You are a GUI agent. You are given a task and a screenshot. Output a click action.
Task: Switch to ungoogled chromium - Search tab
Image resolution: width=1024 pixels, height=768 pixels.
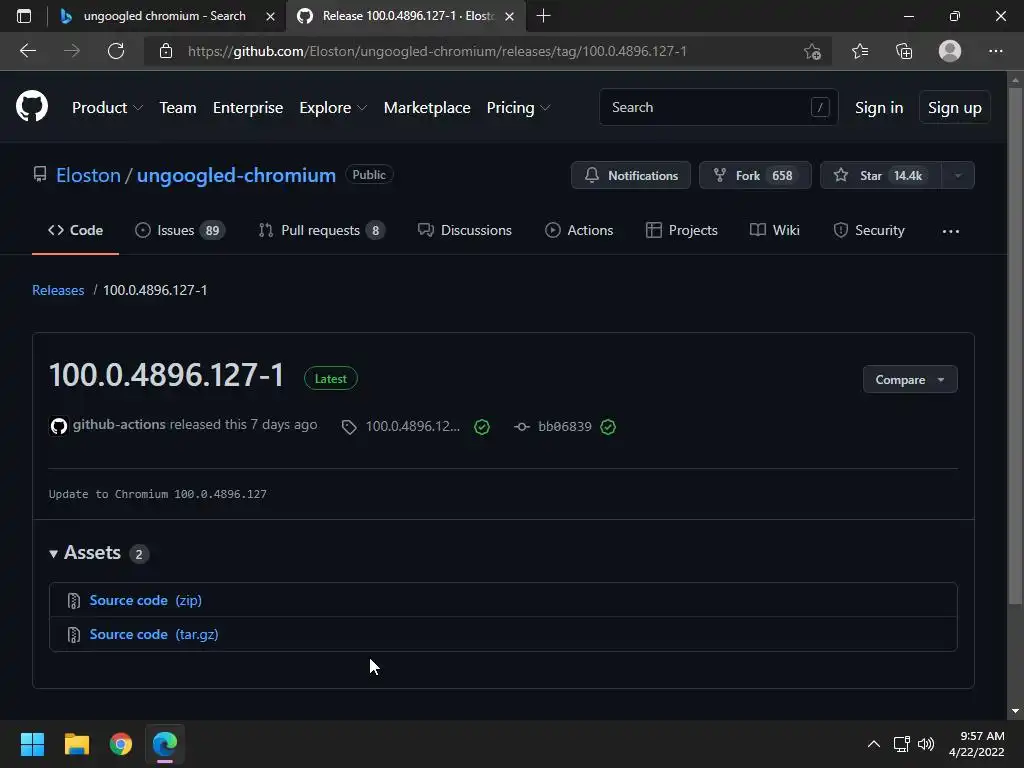(165, 16)
